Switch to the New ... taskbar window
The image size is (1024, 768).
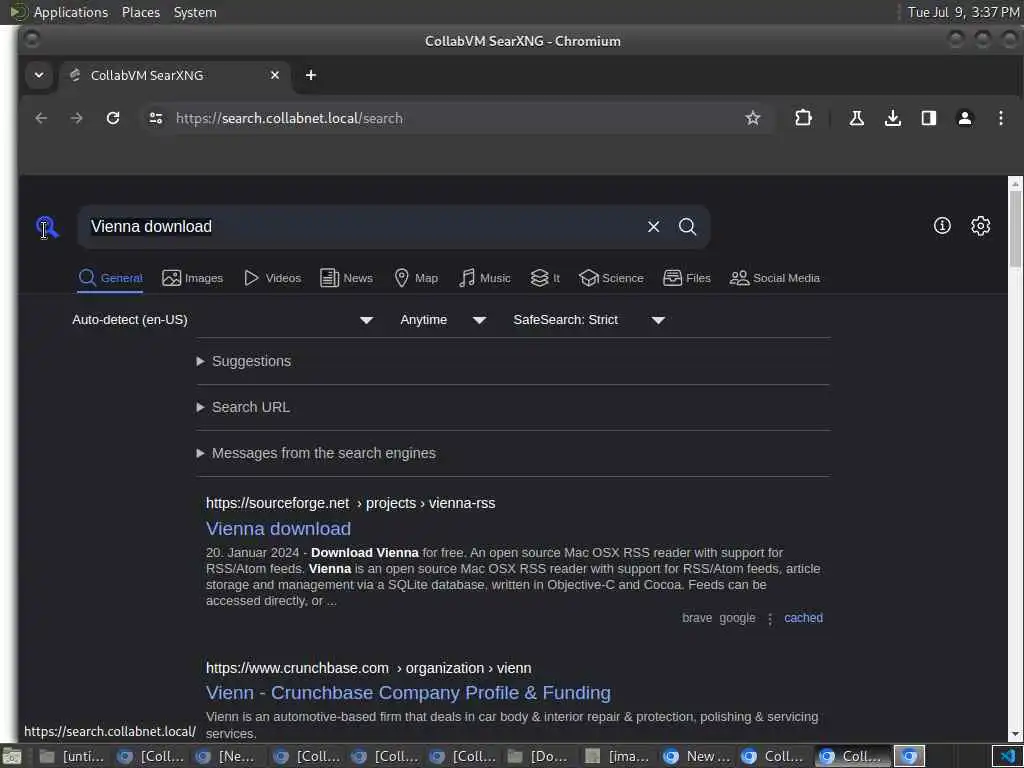coord(696,756)
